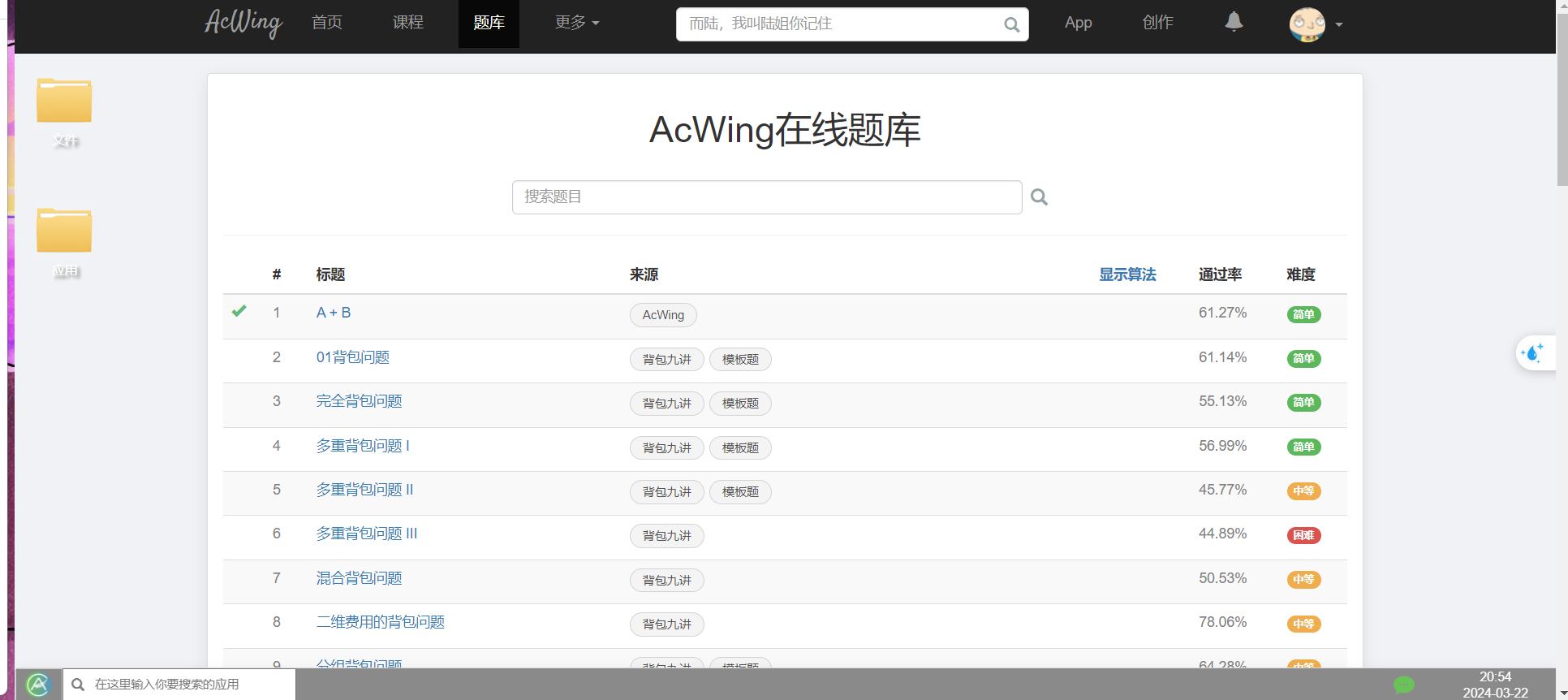The width and height of the screenshot is (1568, 700).
Task: Open the 创作 navbar link
Action: click(x=1158, y=23)
